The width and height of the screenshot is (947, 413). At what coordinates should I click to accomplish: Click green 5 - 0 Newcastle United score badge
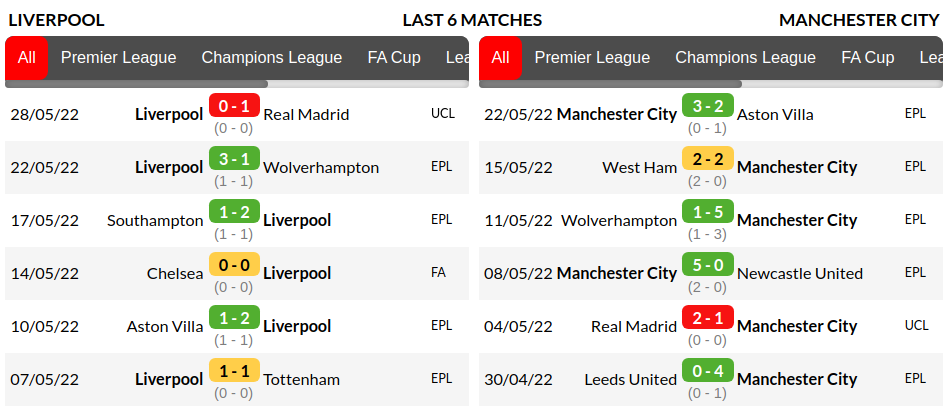coord(707,264)
